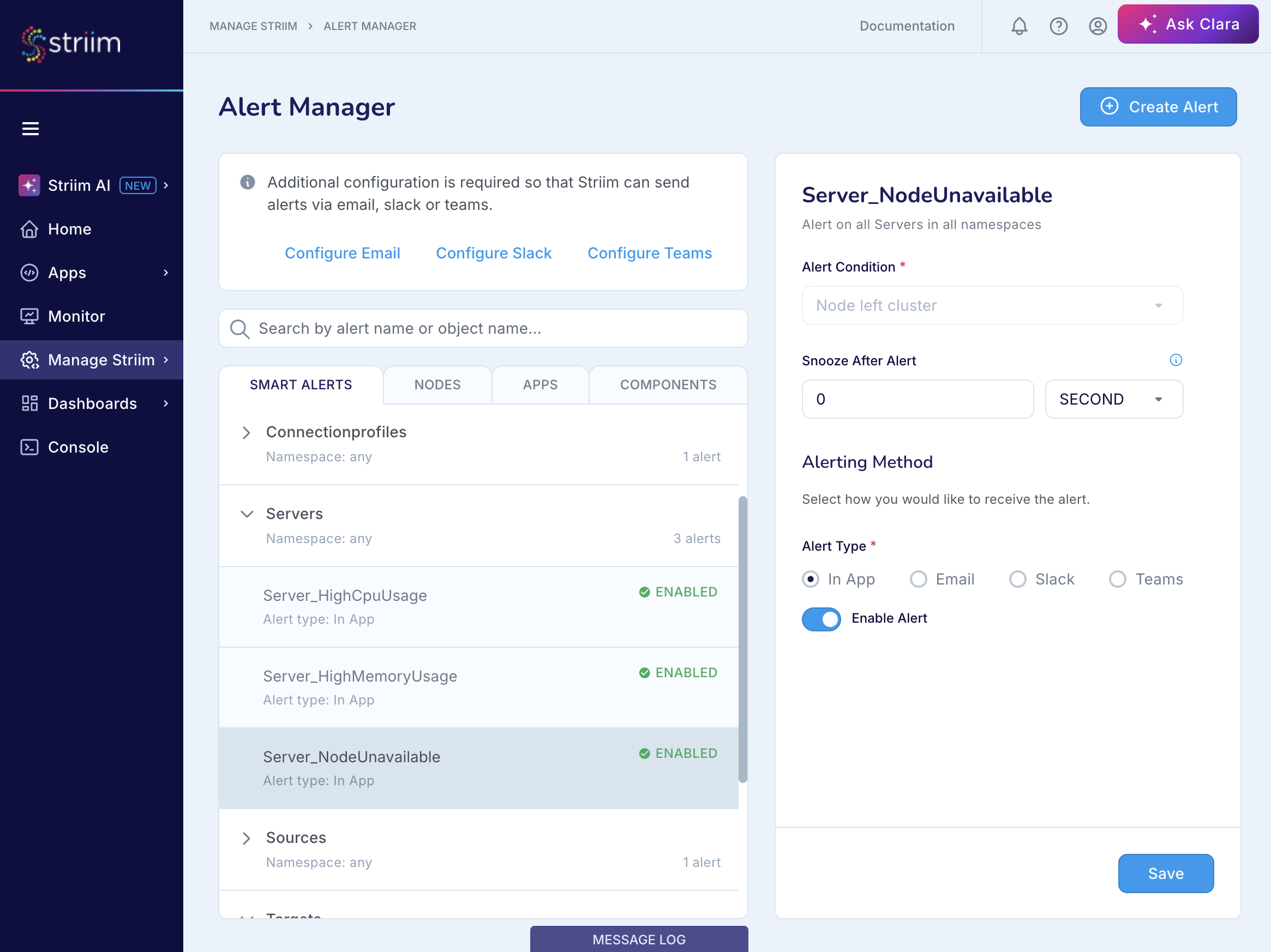This screenshot has height=952, width=1271.
Task: Open the Ask Clara assistant
Action: [1188, 24]
